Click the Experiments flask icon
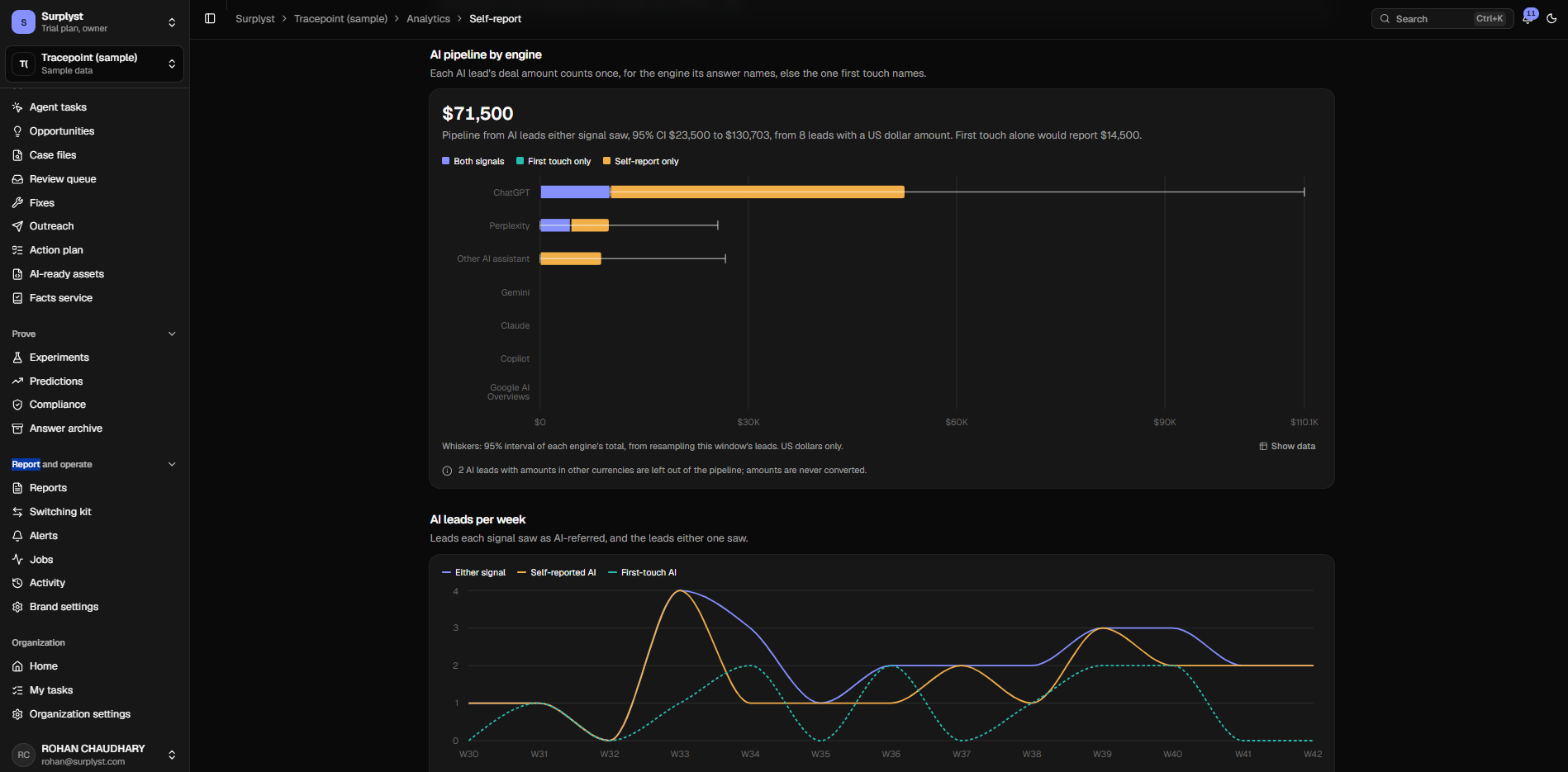1568x772 pixels. [17, 358]
